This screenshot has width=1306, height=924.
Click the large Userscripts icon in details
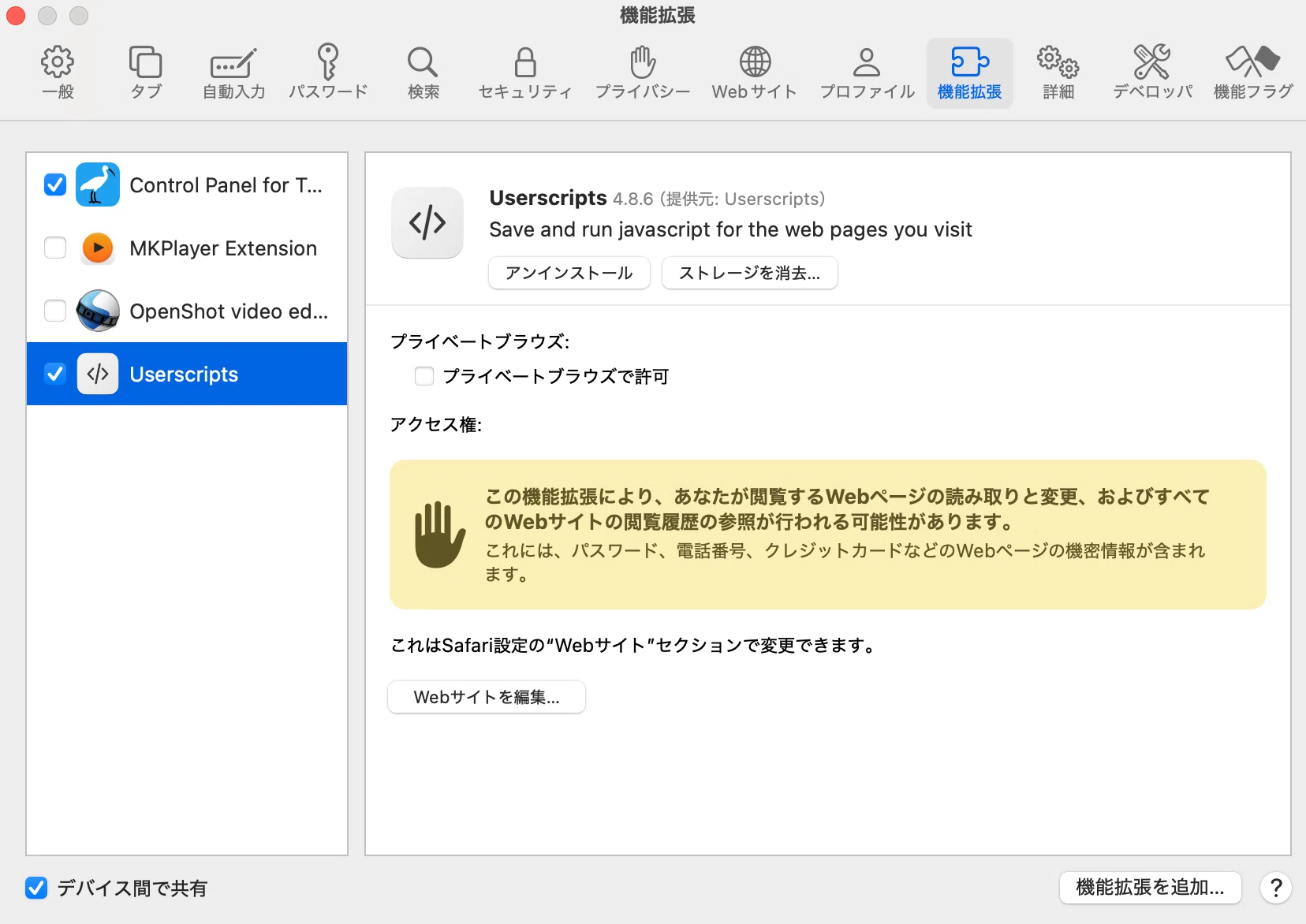(x=427, y=222)
